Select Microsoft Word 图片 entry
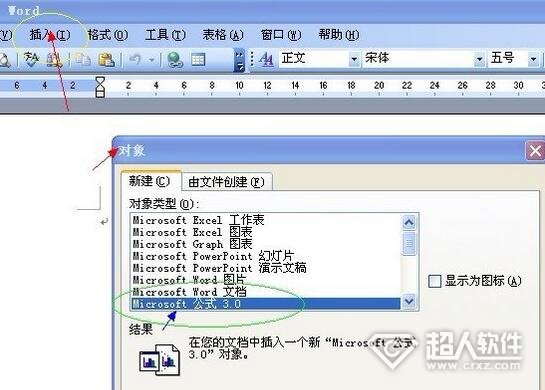 [266, 280]
